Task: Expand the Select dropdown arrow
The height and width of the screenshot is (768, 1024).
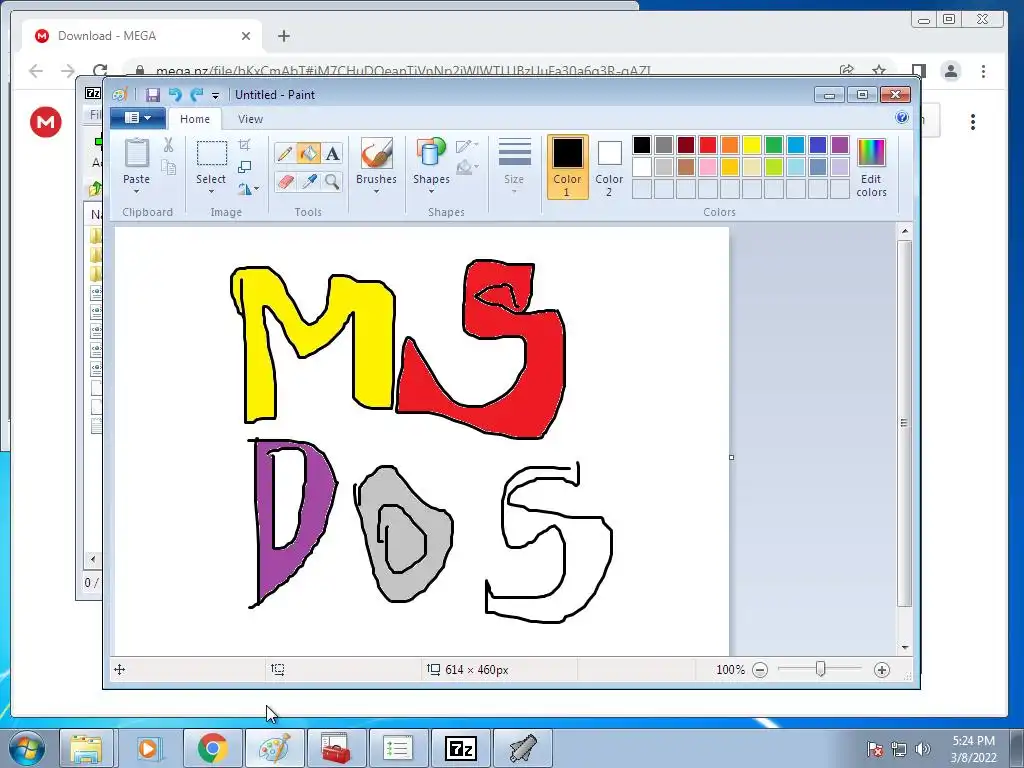Action: [212, 192]
